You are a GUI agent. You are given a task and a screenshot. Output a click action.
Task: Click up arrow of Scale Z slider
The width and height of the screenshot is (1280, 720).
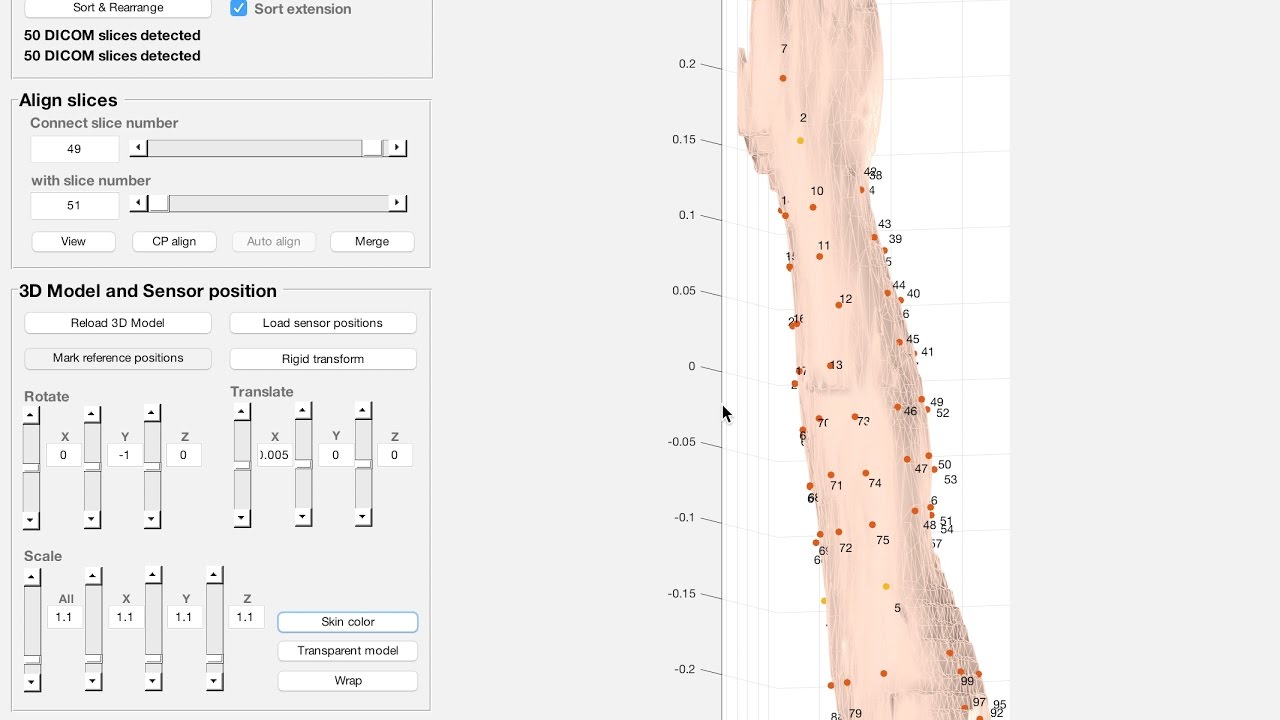click(214, 575)
